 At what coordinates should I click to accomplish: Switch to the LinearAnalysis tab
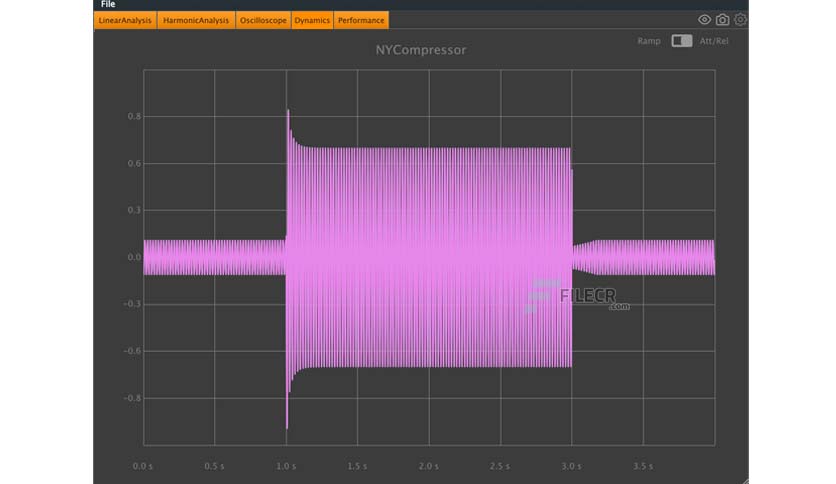(125, 20)
